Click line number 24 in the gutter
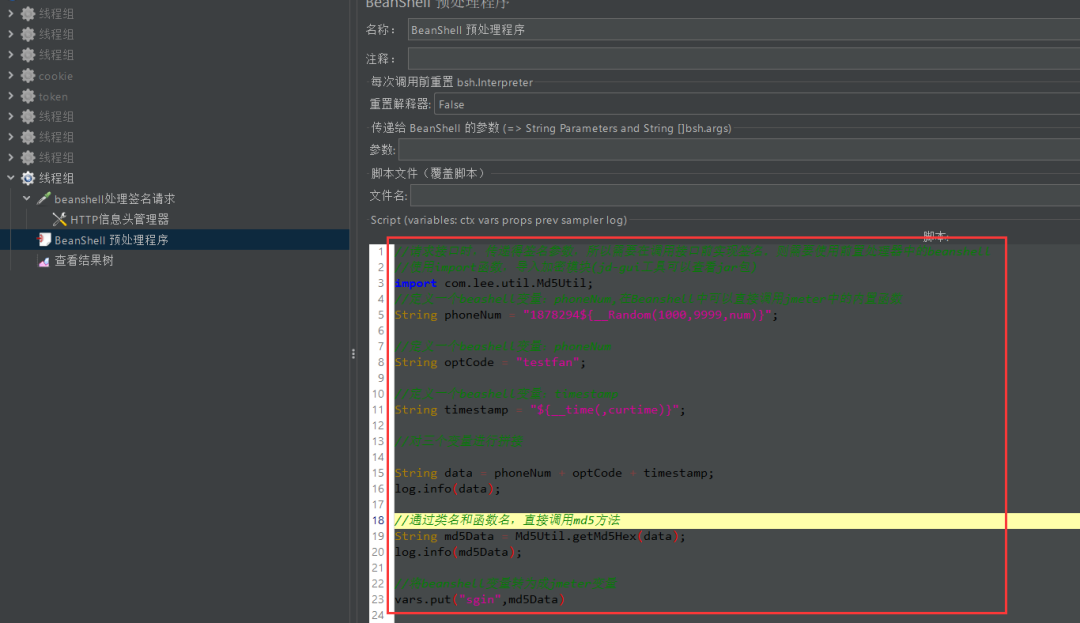 click(x=377, y=615)
